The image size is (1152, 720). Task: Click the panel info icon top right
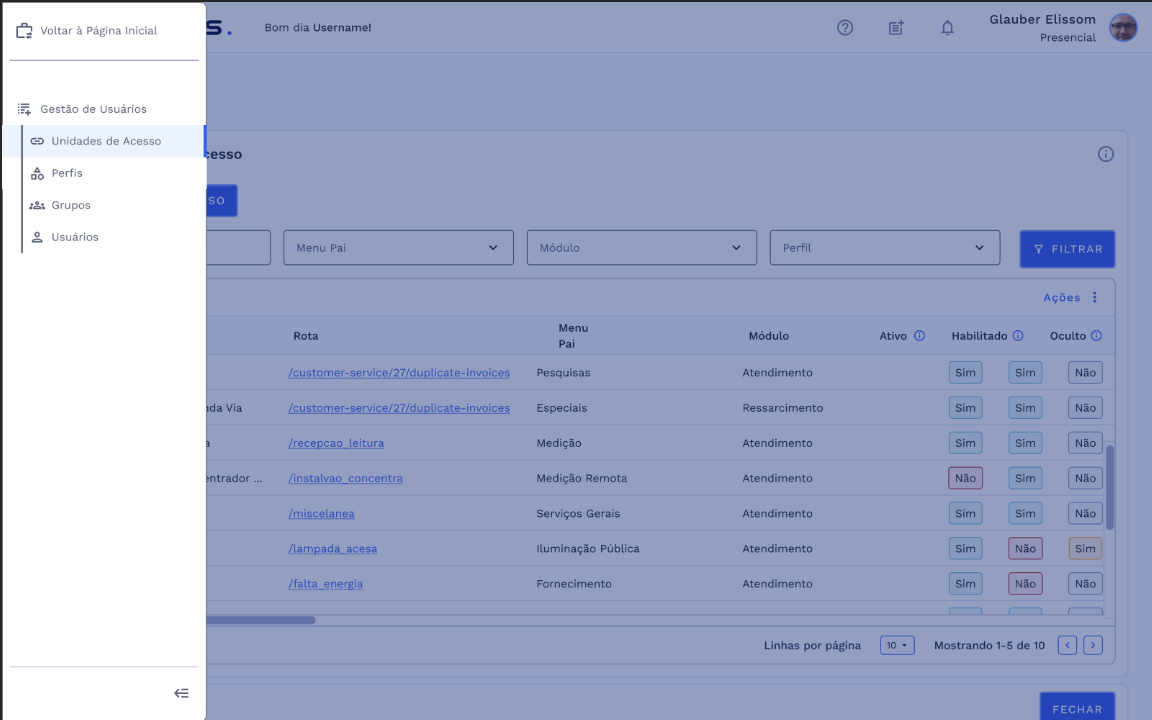coord(1105,154)
